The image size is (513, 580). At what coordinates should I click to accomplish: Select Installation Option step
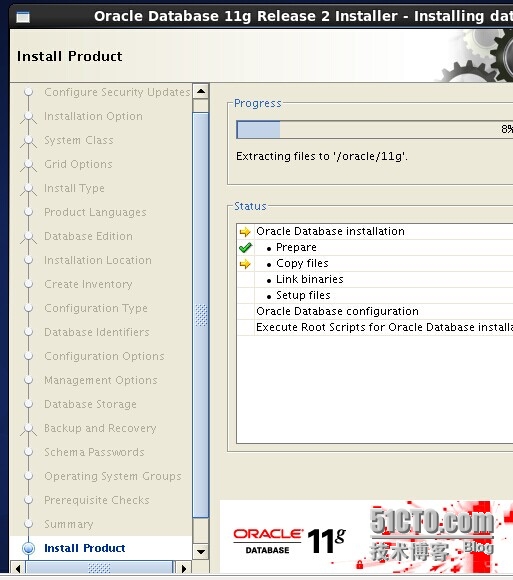(x=93, y=116)
